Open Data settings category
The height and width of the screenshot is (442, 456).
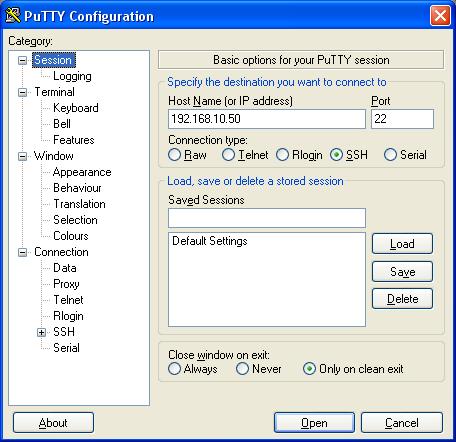pyautogui.click(x=65, y=268)
